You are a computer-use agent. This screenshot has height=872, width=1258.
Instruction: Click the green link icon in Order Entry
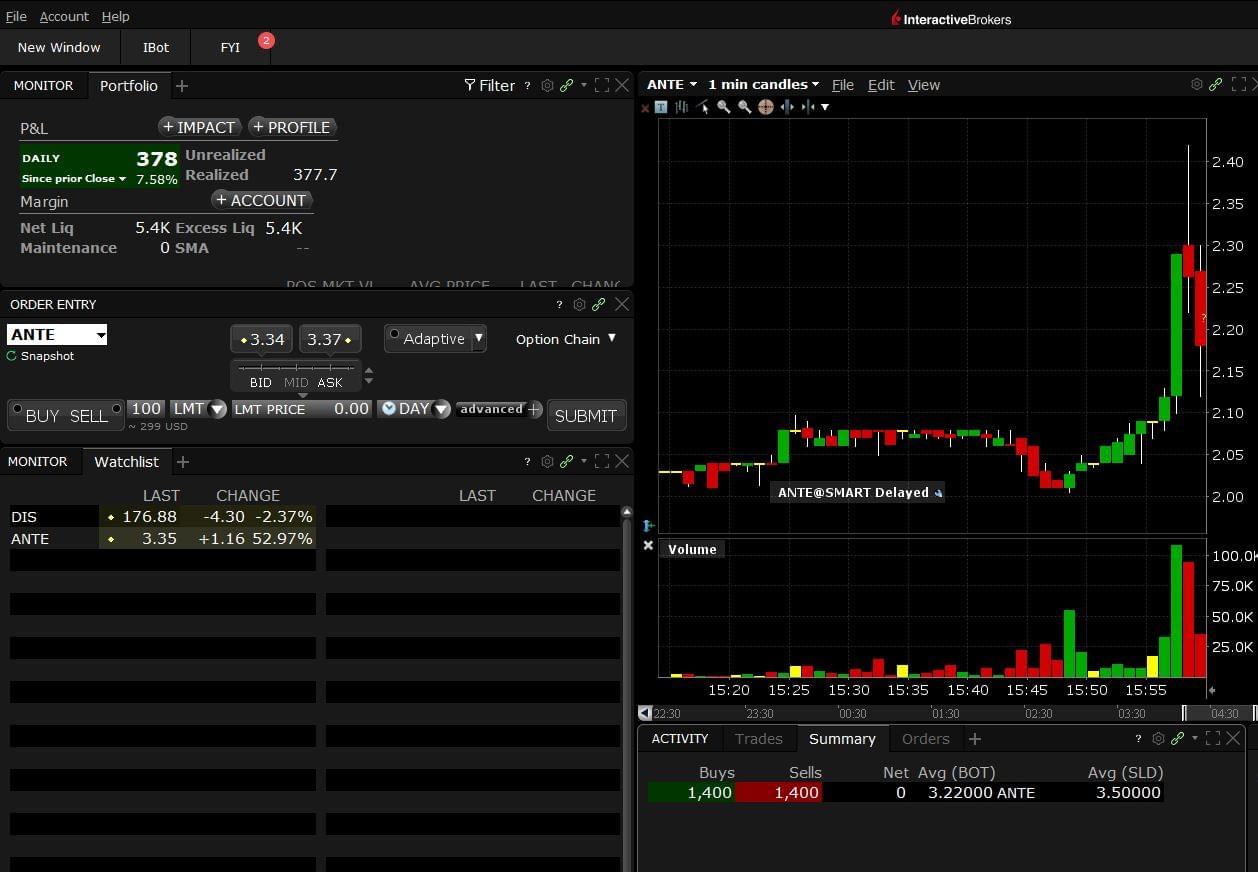click(598, 305)
